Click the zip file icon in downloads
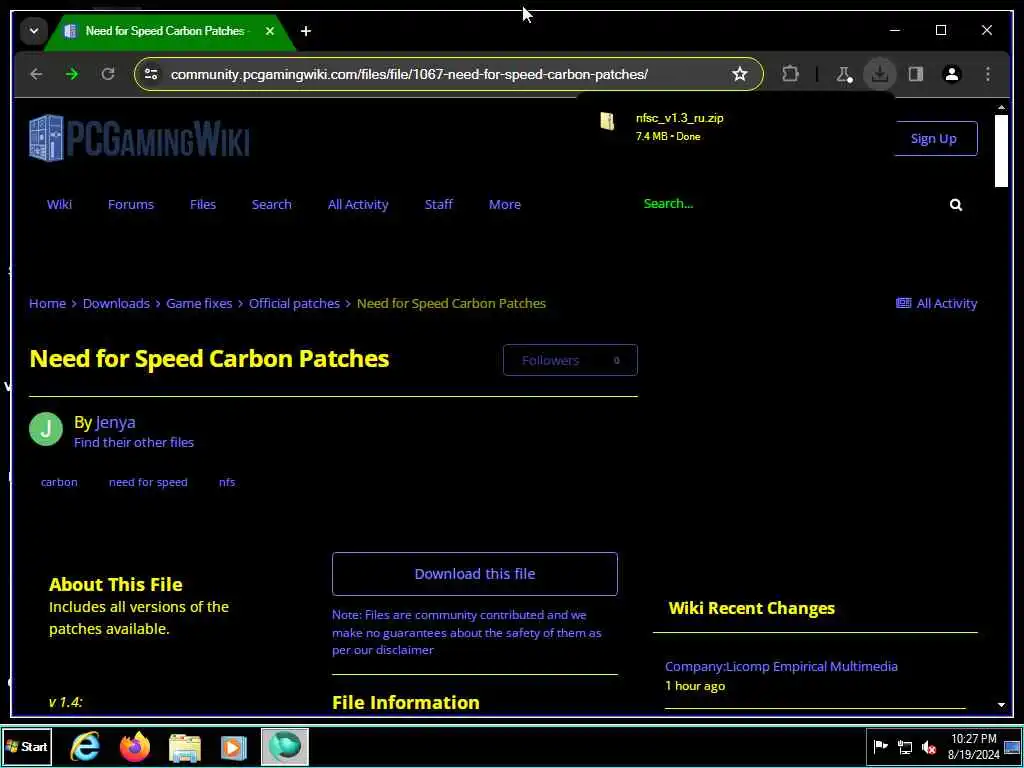1024x768 pixels. coord(607,121)
